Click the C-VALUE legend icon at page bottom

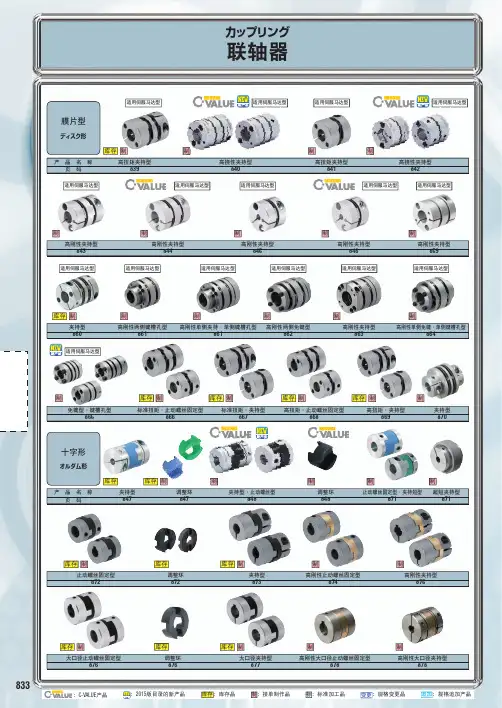(x=58, y=694)
